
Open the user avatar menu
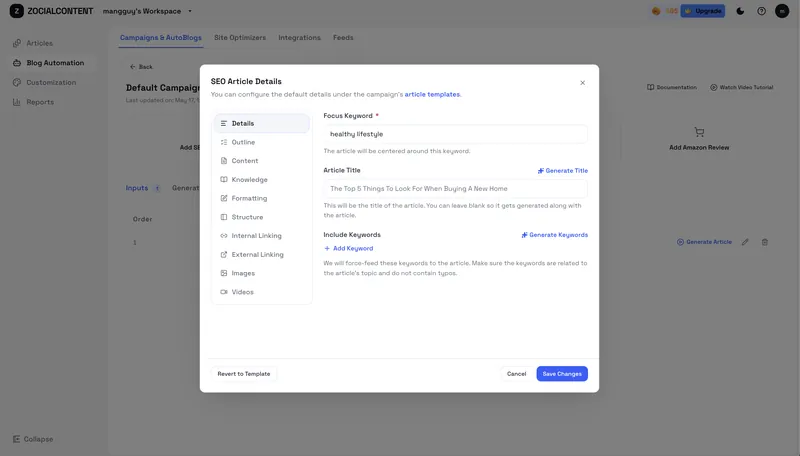tap(782, 11)
